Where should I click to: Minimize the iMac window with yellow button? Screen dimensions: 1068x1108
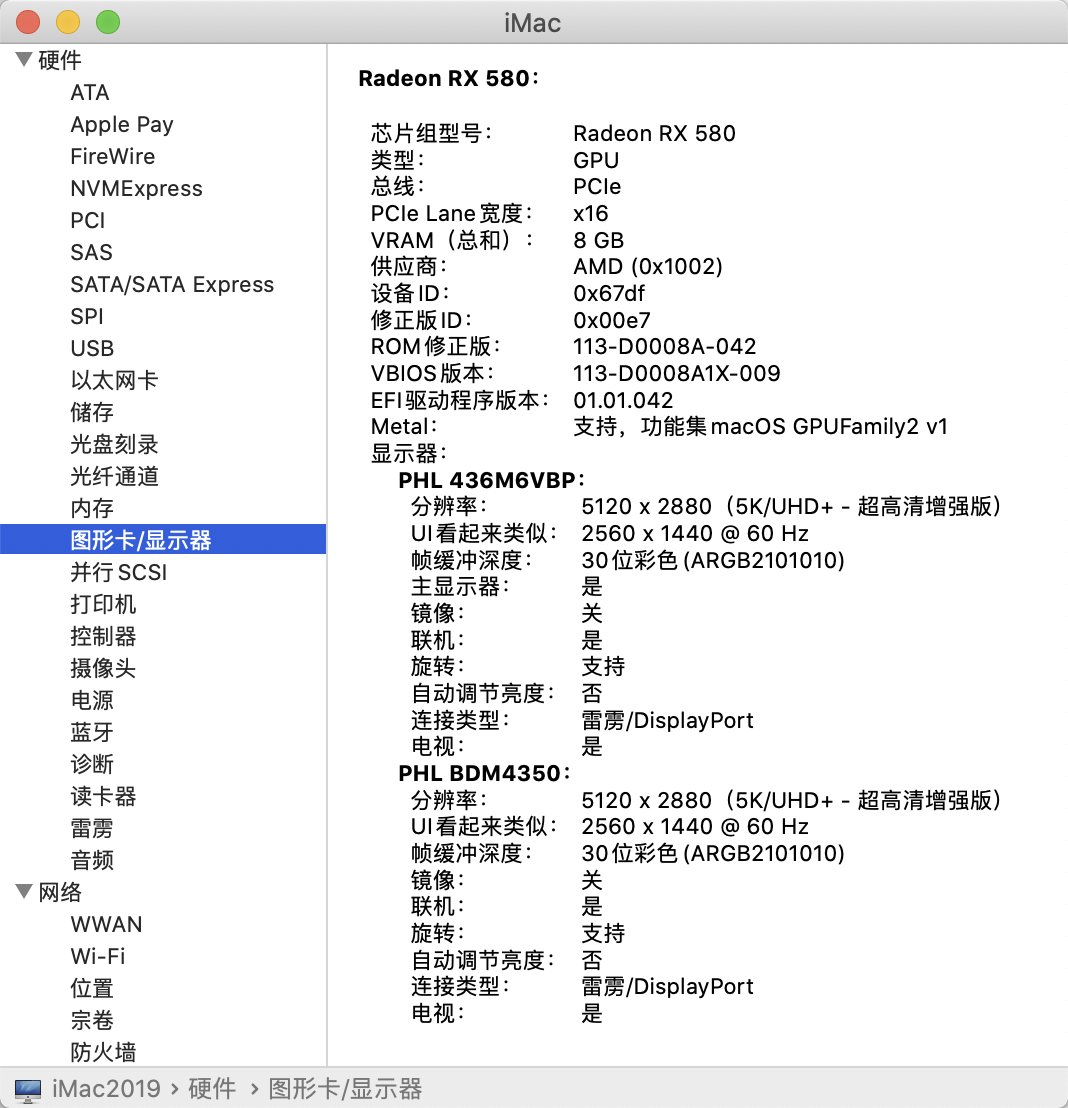coord(68,22)
